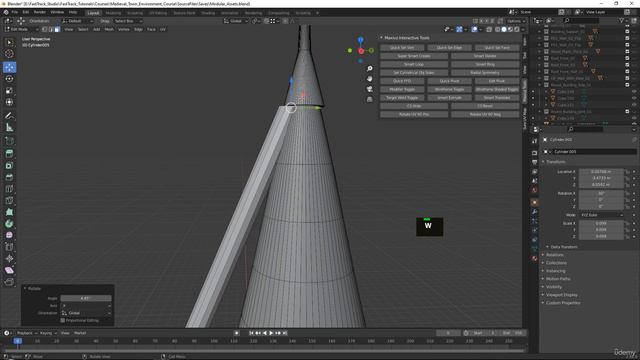Toggle Proportional Editing checkbox in Rotate panel
The width and height of the screenshot is (640, 360).
(62, 320)
